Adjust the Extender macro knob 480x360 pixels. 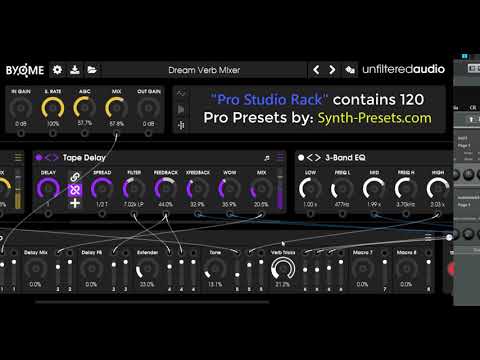147,269
